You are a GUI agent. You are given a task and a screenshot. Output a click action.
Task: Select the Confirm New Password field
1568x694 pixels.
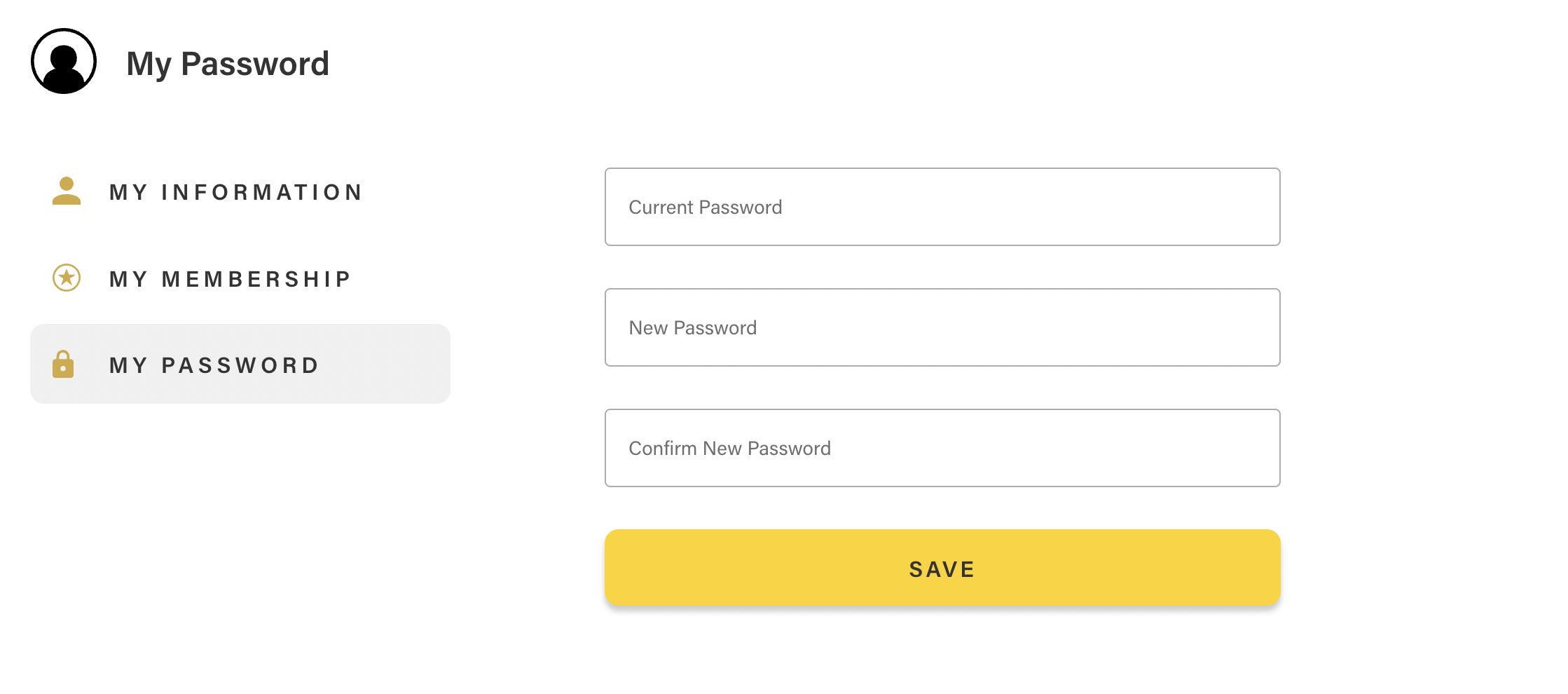pos(942,448)
